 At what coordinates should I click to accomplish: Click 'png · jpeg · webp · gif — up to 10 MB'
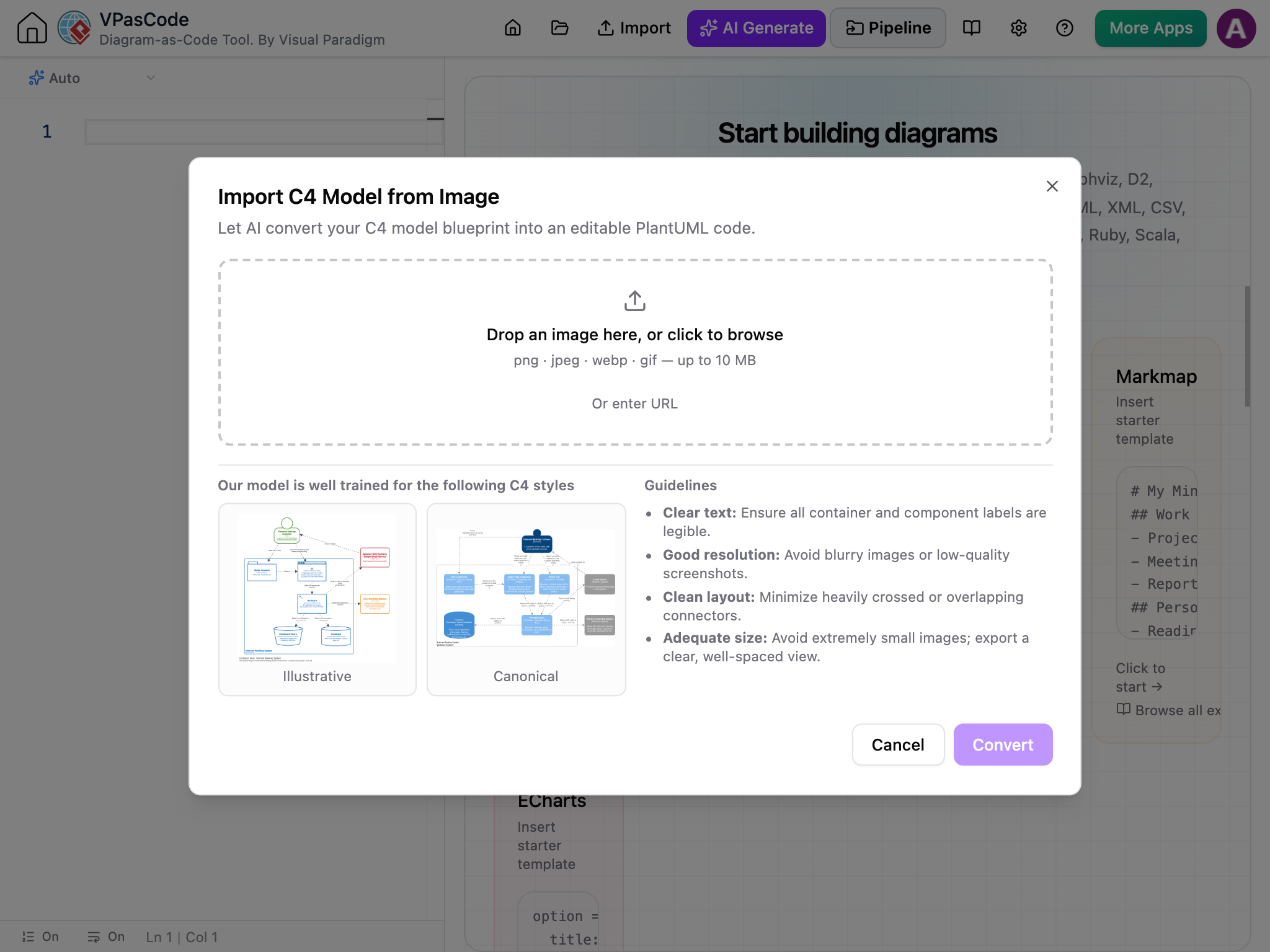[635, 360]
